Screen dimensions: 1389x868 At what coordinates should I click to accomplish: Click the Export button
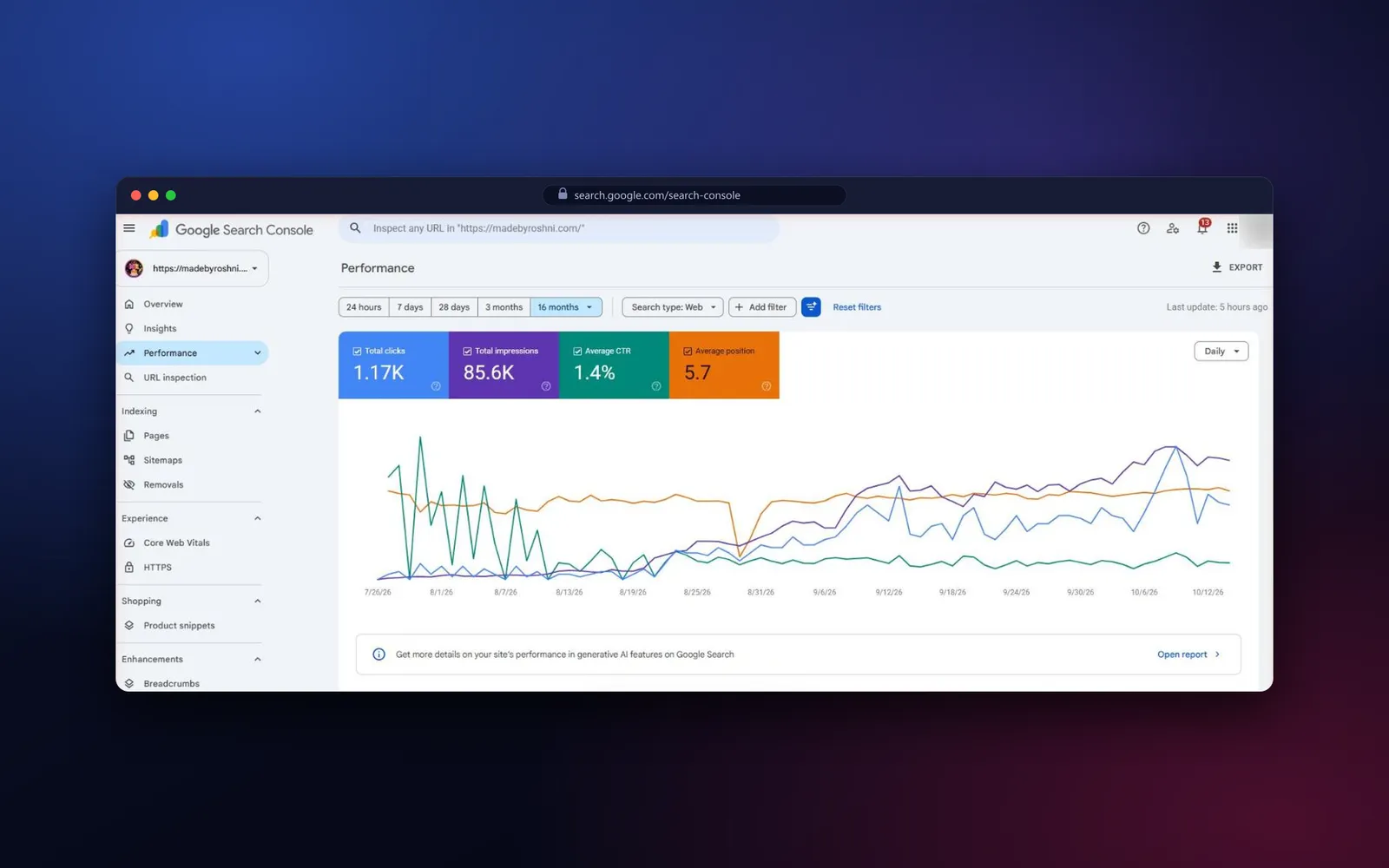(1237, 267)
